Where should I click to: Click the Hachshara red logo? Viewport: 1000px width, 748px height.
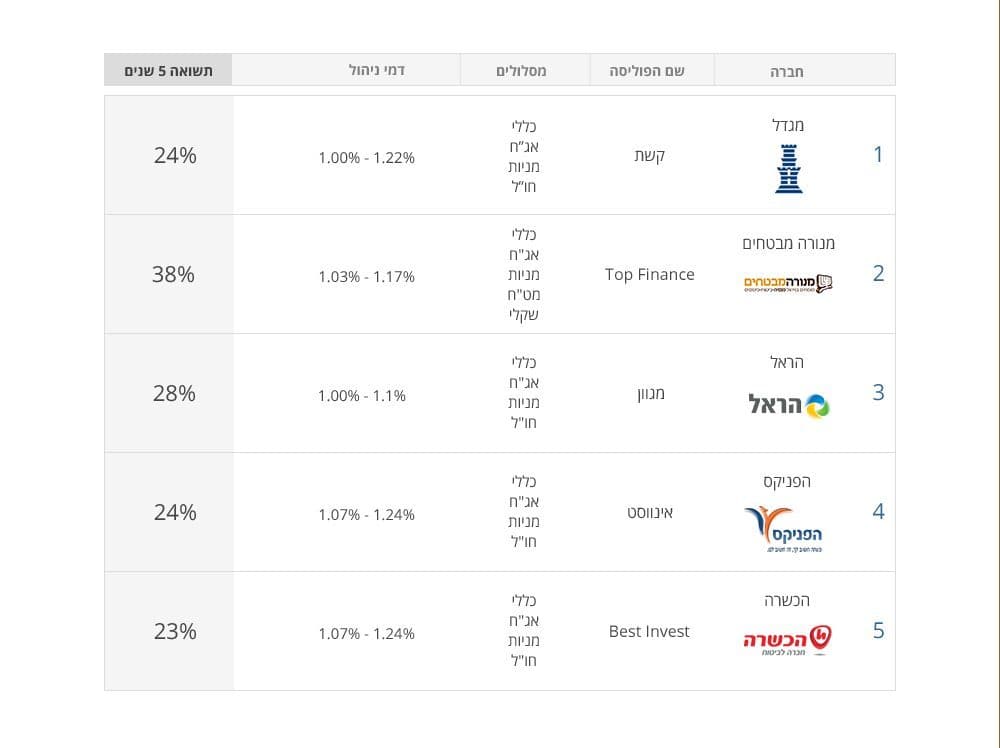788,640
